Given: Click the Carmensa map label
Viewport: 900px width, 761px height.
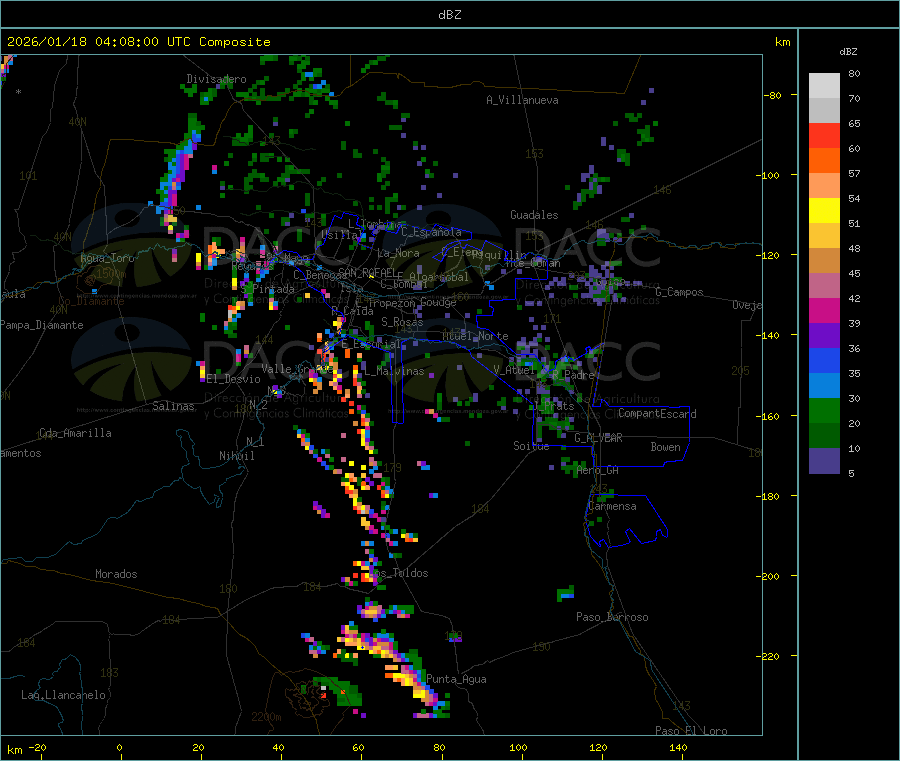Looking at the screenshot, I should click(x=612, y=507).
